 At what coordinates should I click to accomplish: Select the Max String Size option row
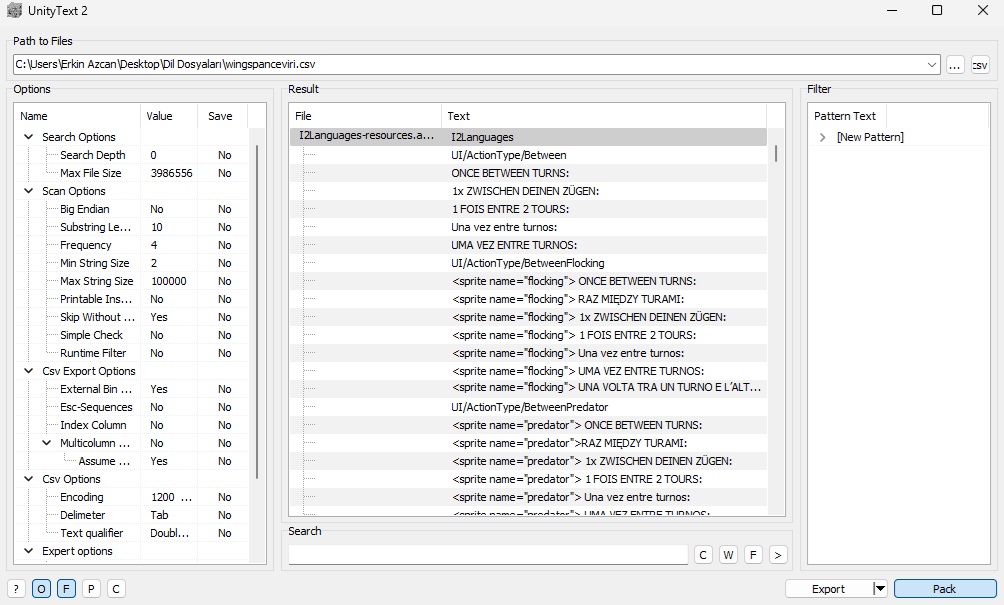pyautogui.click(x=131, y=280)
